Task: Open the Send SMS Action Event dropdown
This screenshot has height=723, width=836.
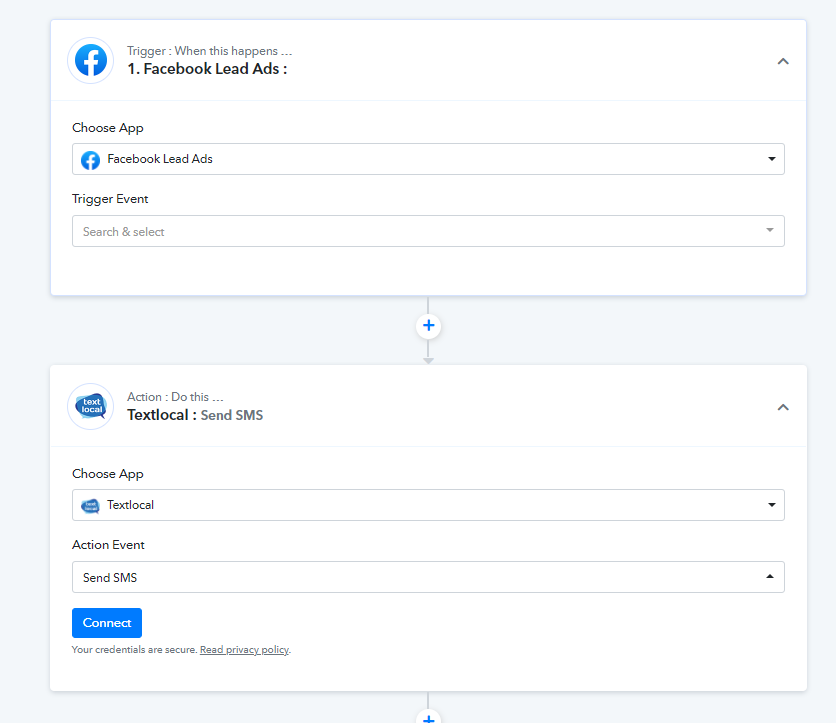Action: [428, 577]
